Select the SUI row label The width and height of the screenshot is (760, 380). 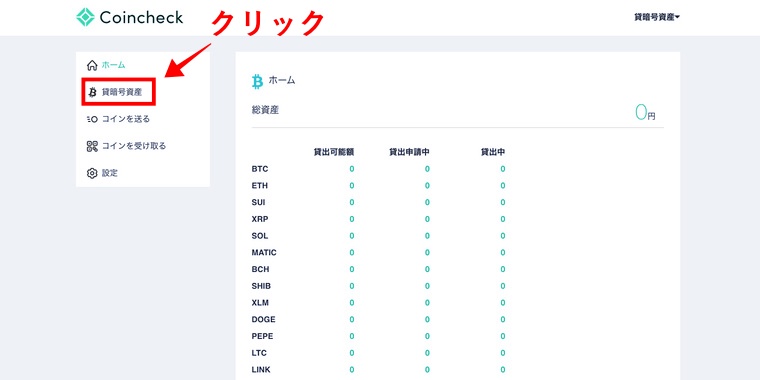click(258, 202)
